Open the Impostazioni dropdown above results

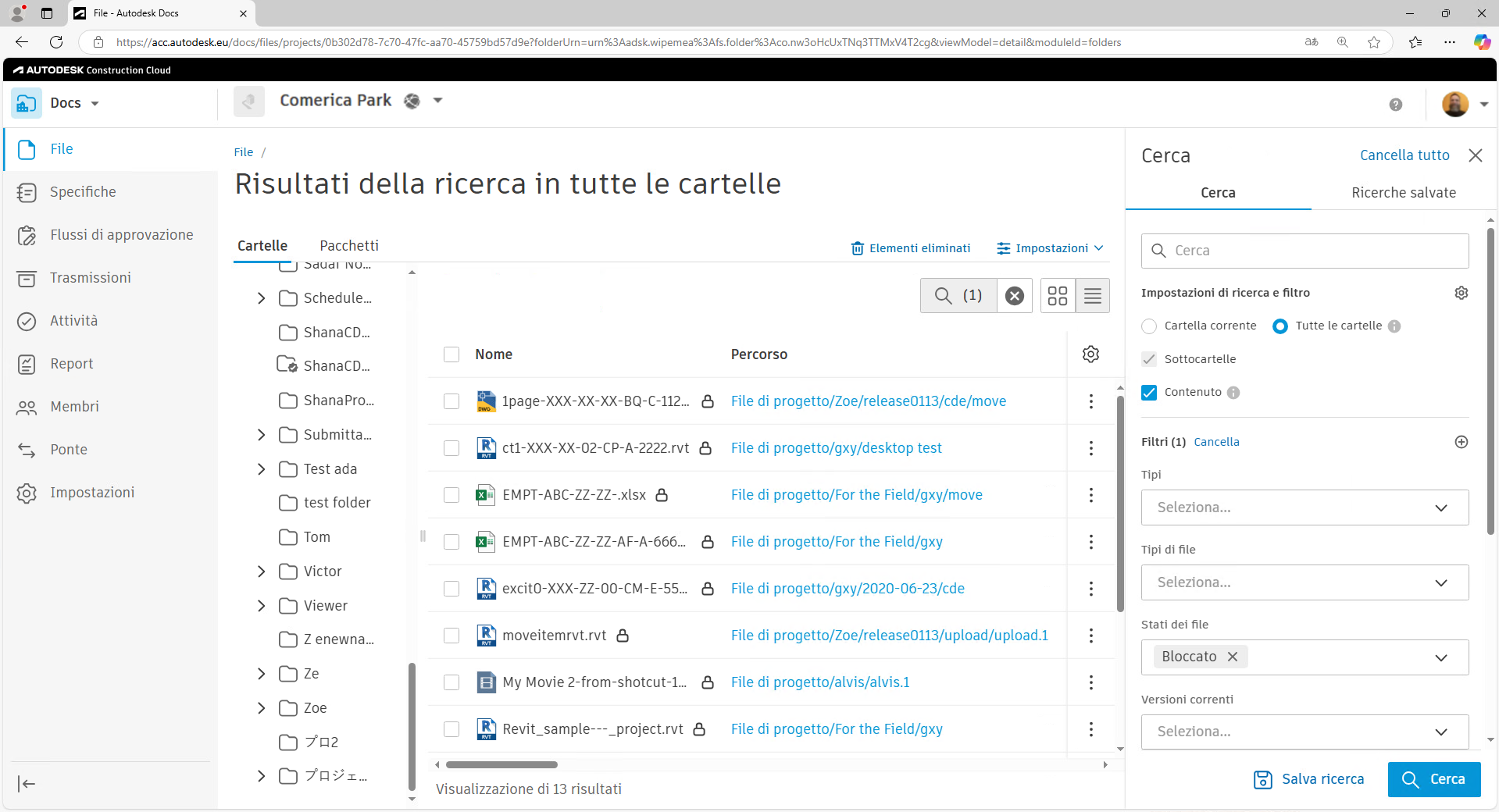[1050, 248]
